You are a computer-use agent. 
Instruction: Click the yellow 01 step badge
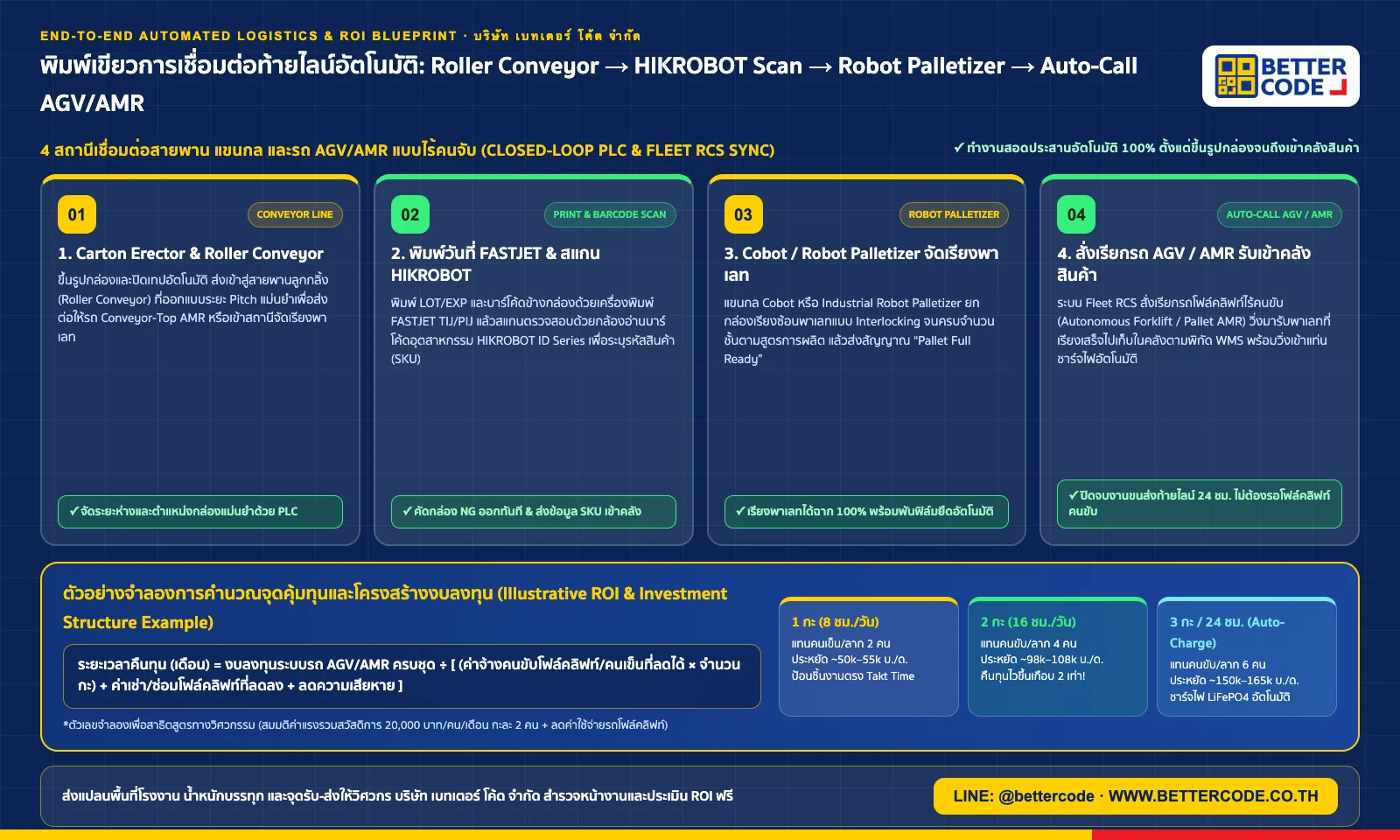coord(77,214)
